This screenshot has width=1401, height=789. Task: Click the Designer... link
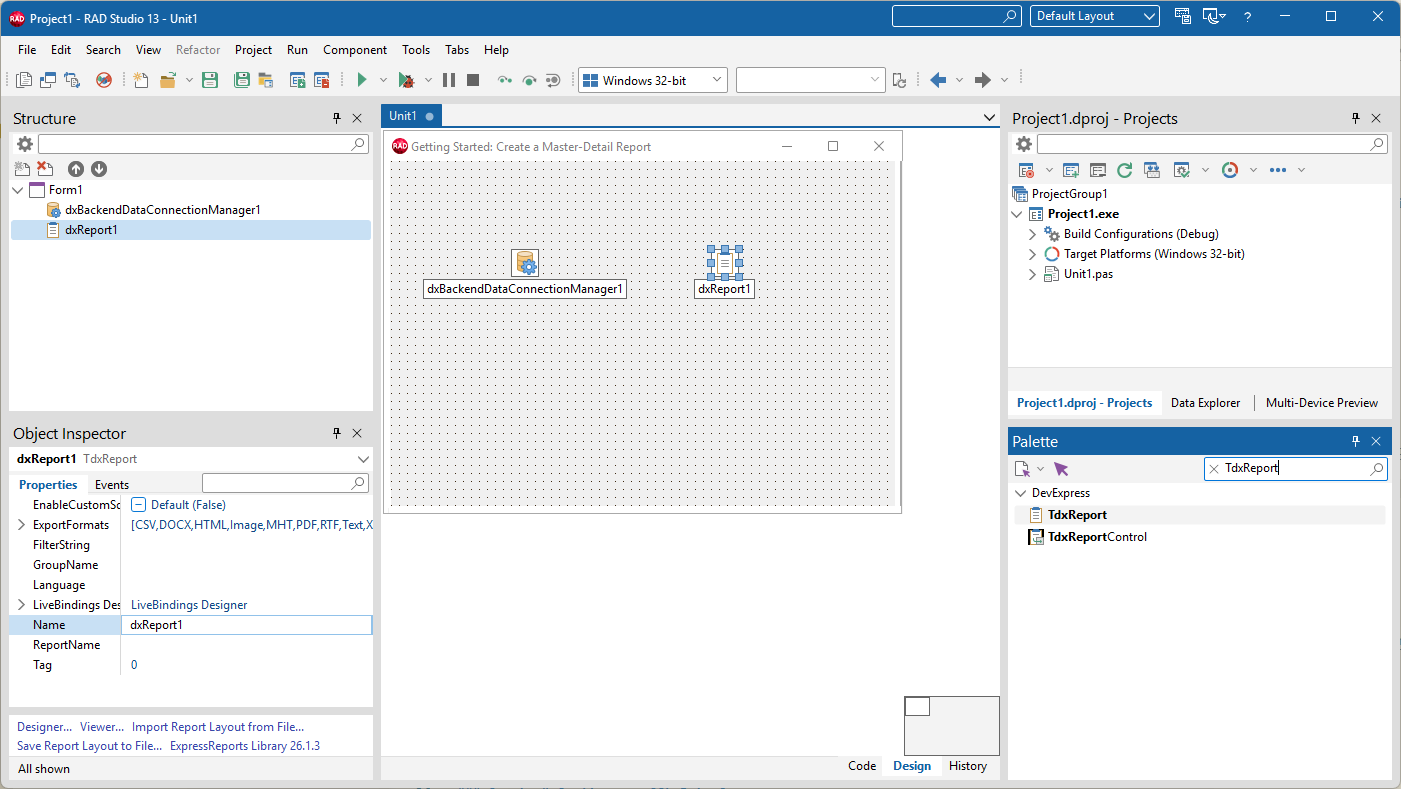tap(44, 727)
